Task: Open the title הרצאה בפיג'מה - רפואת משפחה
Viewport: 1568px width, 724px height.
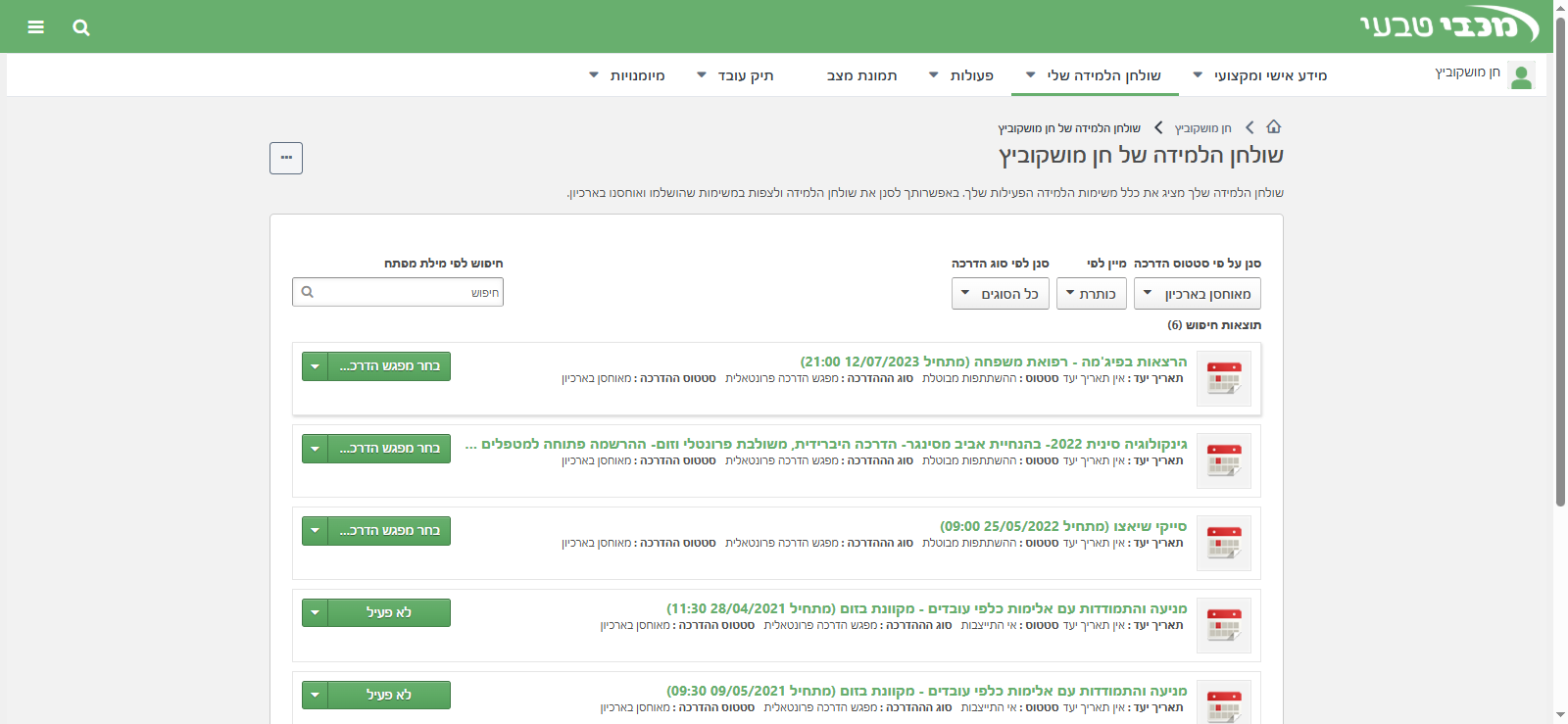Action: click(994, 362)
